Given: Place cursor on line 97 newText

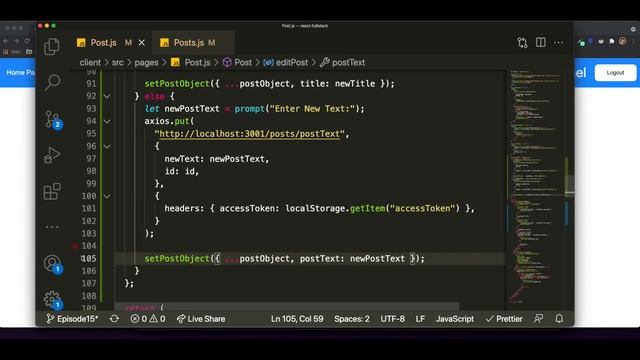Looking at the screenshot, I should click(x=184, y=159).
